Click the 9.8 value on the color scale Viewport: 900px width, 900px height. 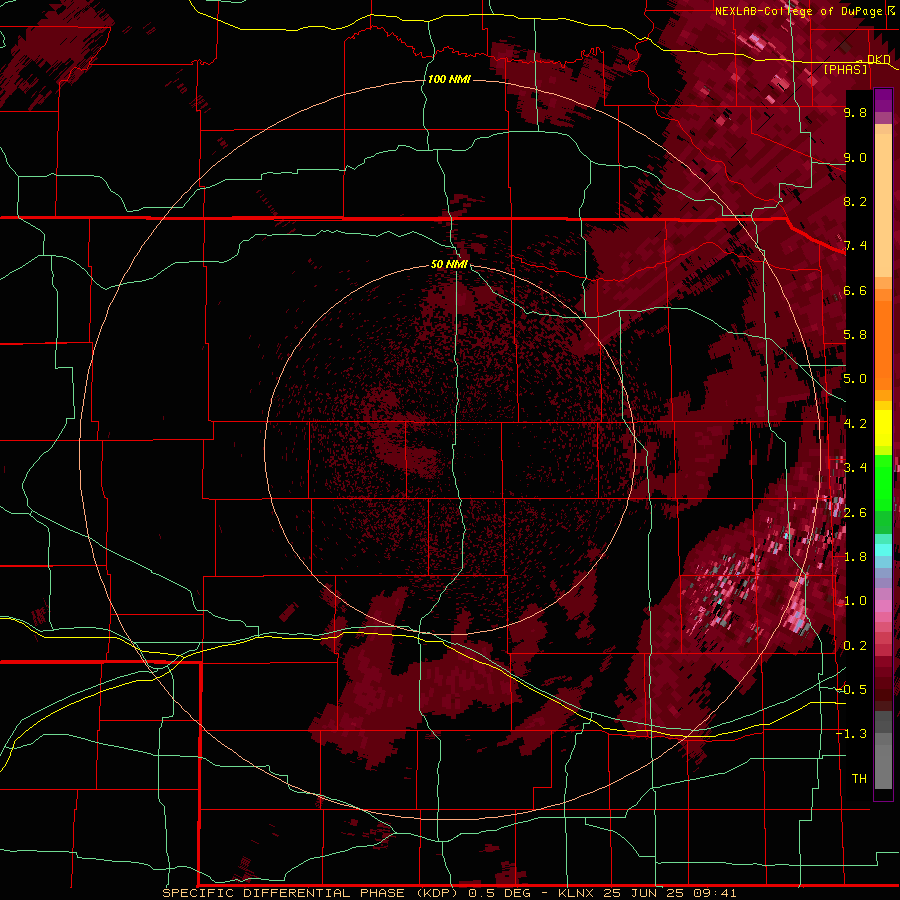click(855, 112)
